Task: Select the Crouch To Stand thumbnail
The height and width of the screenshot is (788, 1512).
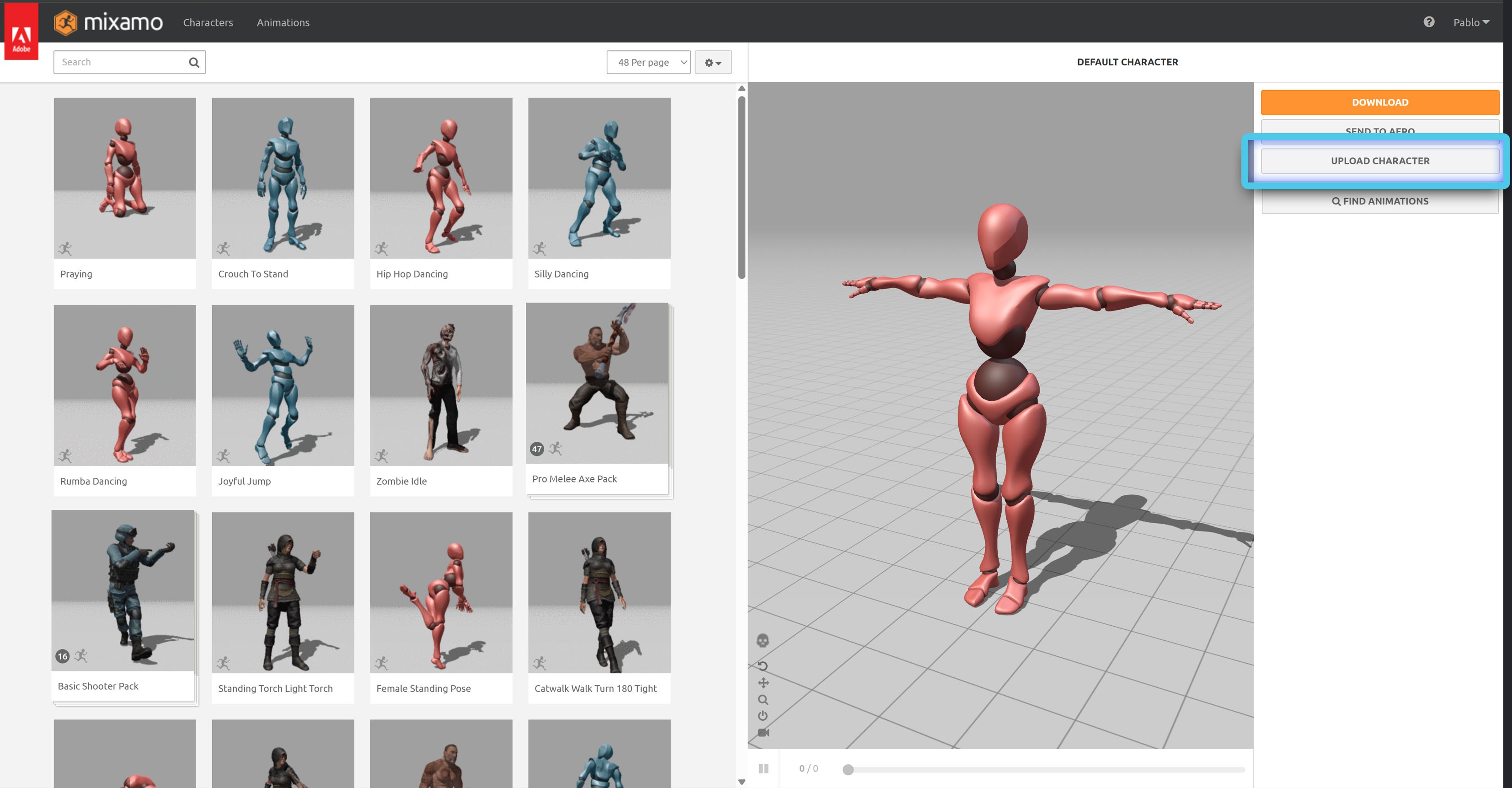Action: (283, 178)
